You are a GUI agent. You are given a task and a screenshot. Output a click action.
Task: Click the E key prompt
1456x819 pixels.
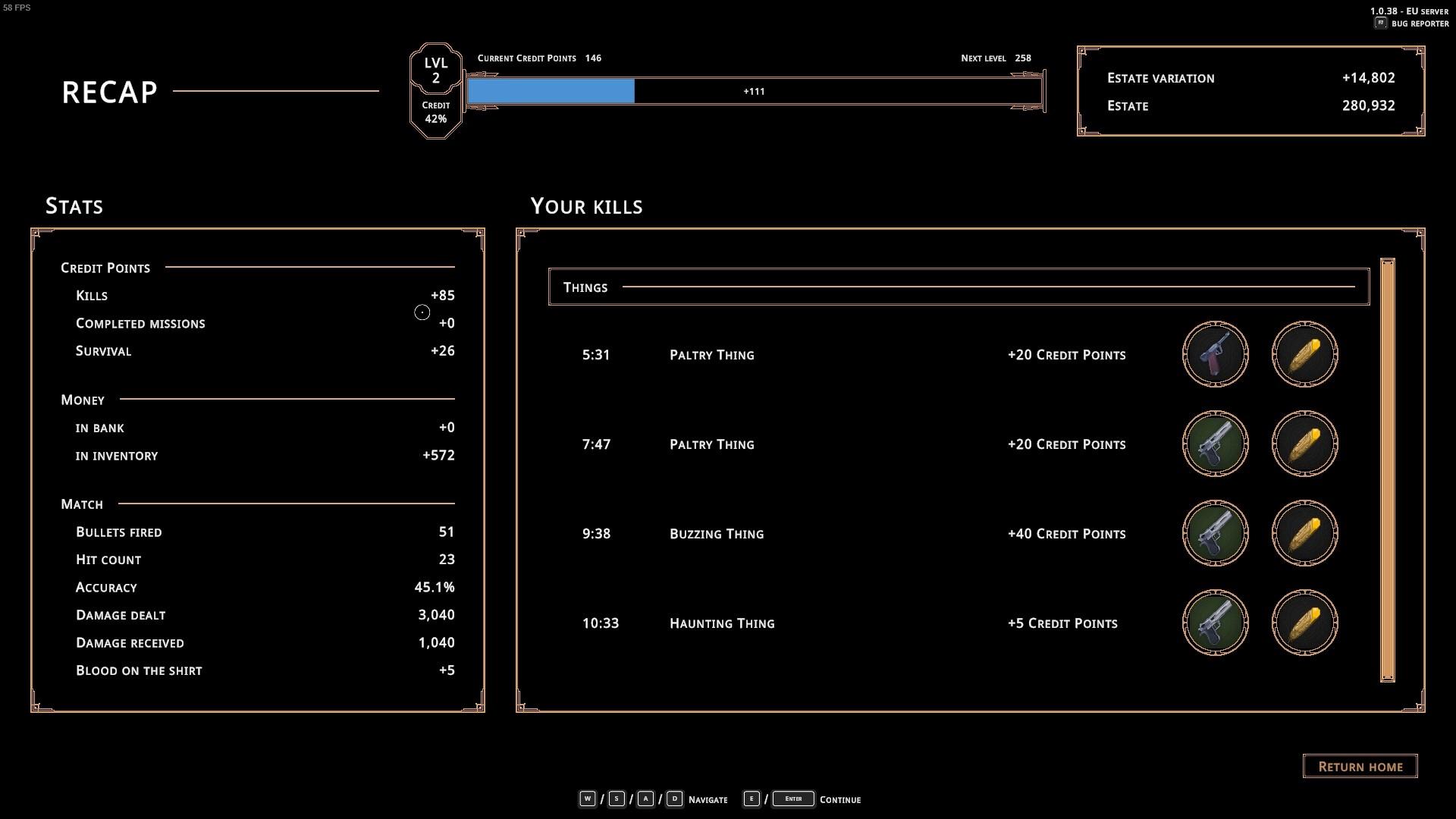tap(751, 799)
